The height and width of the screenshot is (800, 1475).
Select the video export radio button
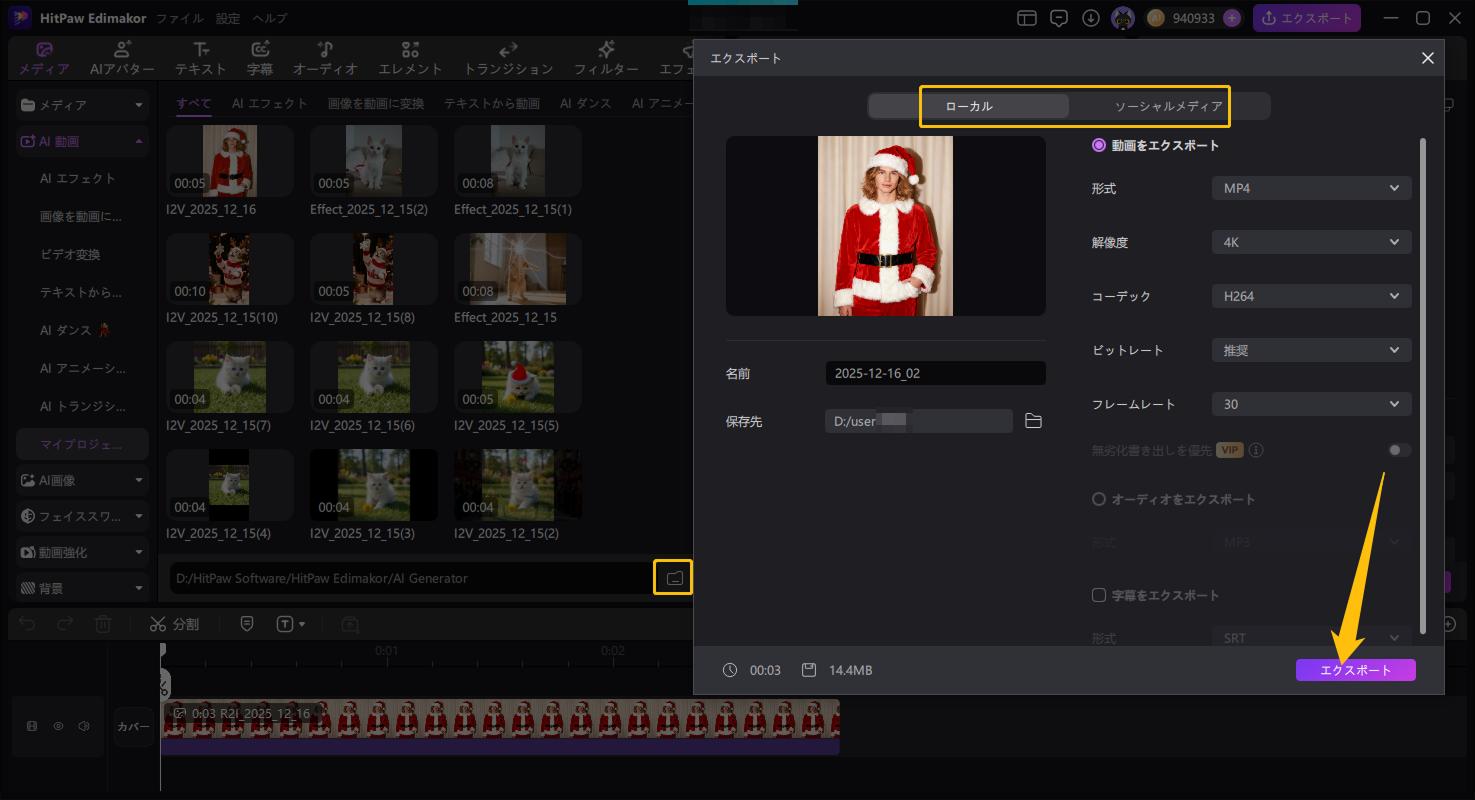point(1099,145)
